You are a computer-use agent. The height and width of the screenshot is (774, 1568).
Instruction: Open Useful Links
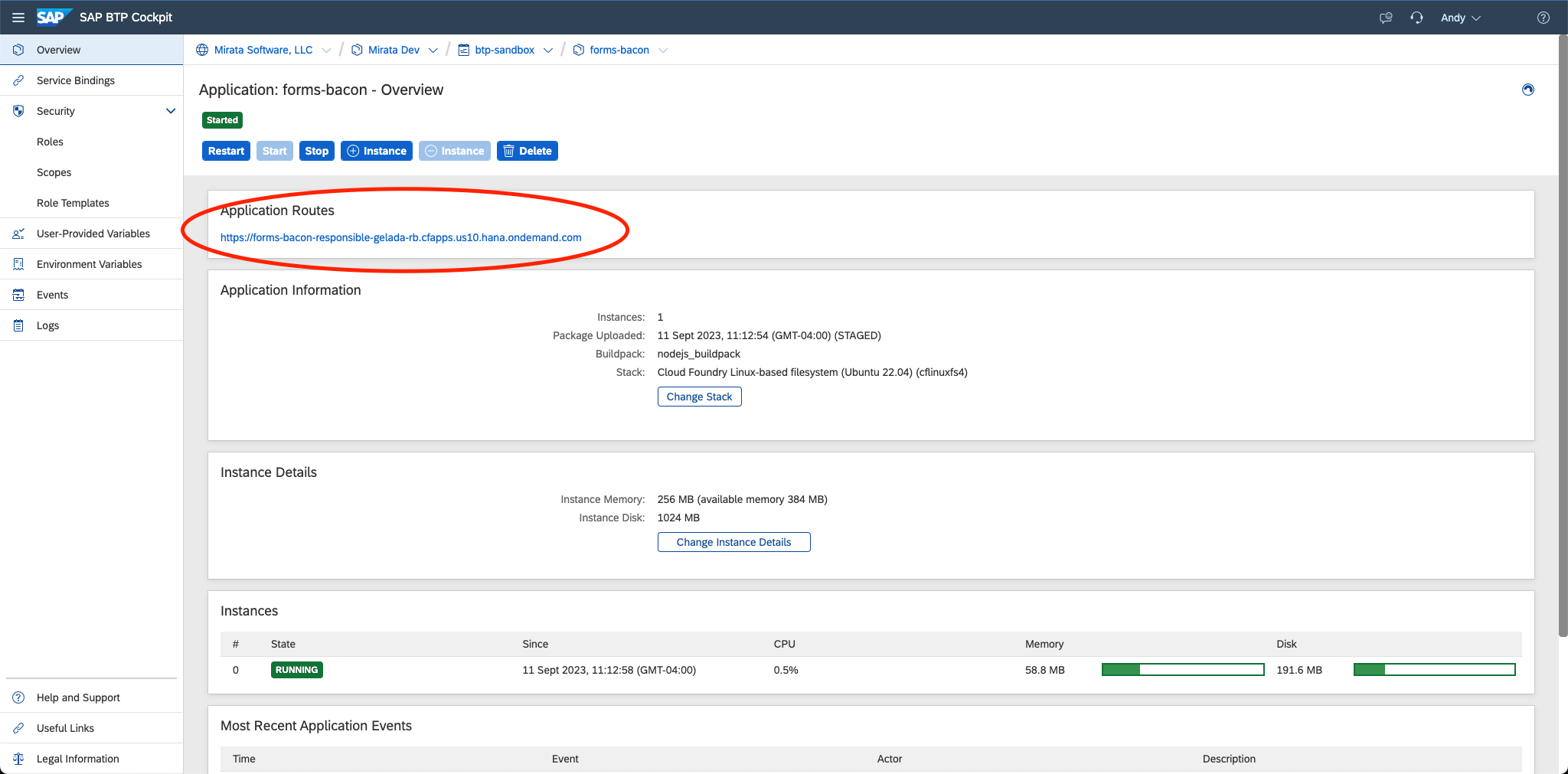pyautogui.click(x=92, y=728)
